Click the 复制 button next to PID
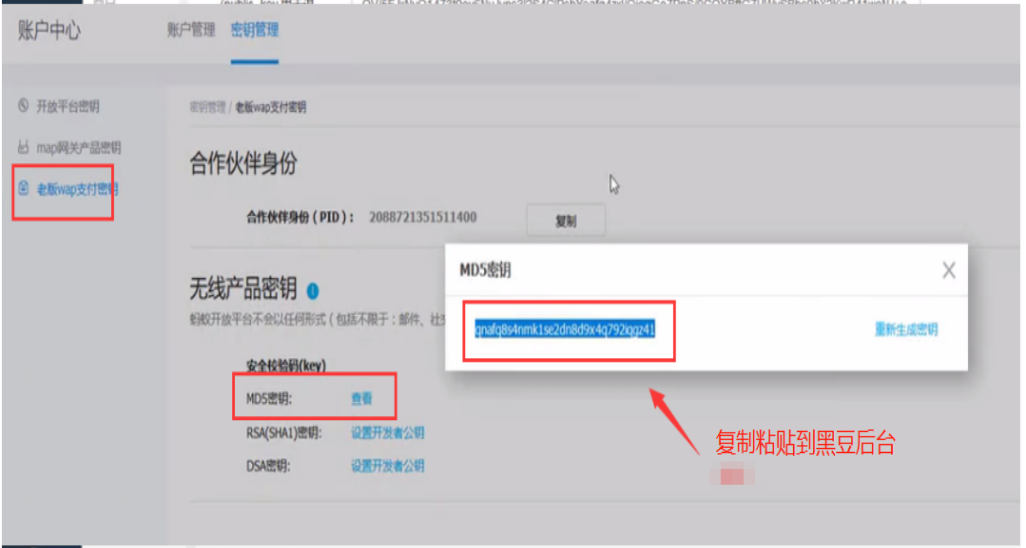Viewport: 1026px width, 548px height. pos(566,221)
